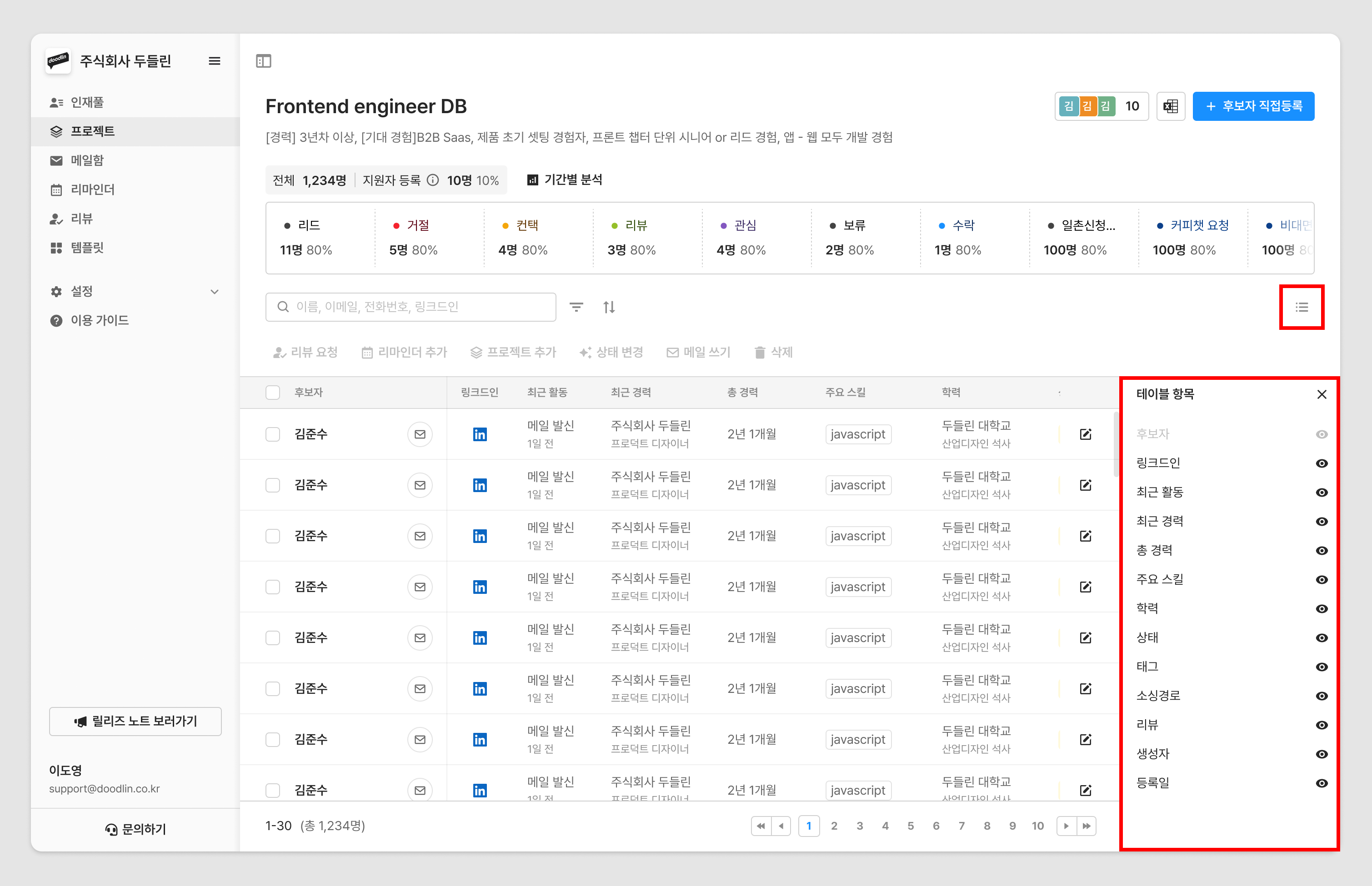The image size is (1372, 886).
Task: Click 후보자 직접등록 button
Action: point(1253,106)
